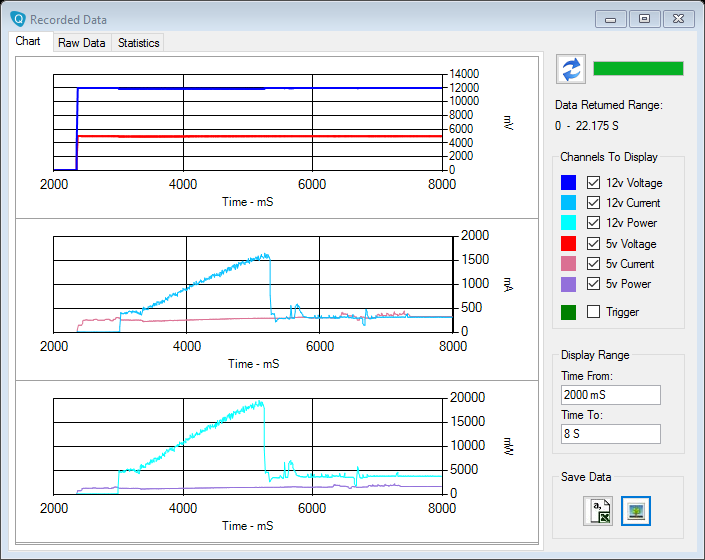Toggle the 12v Voltage checkbox
This screenshot has width=705, height=560.
(x=594, y=183)
